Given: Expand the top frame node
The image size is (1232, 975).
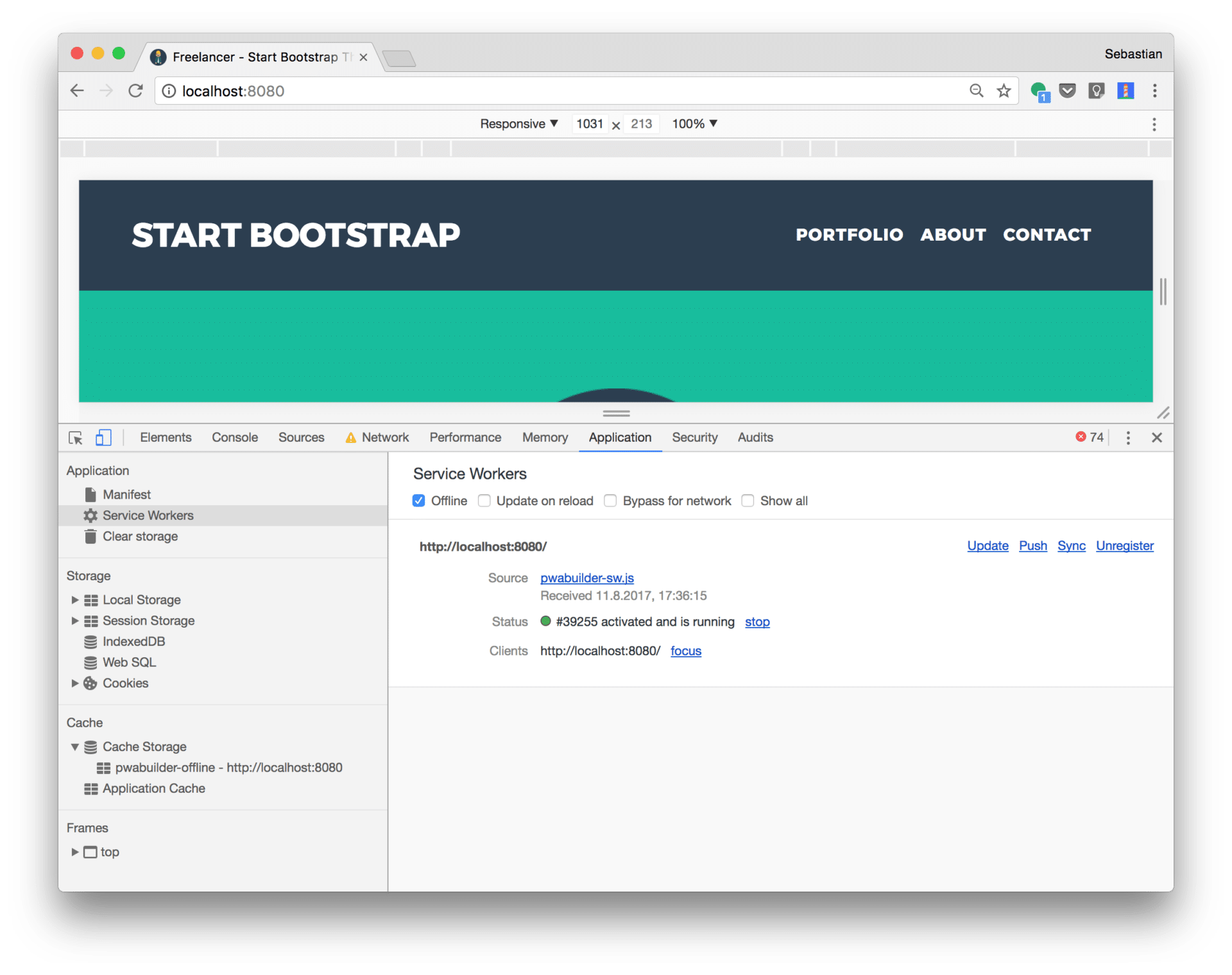Looking at the screenshot, I should point(74,852).
